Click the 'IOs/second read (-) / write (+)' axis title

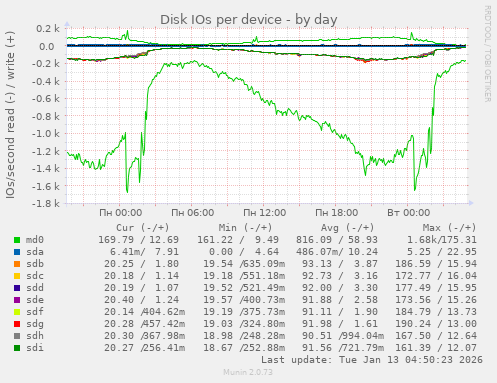click(10, 115)
